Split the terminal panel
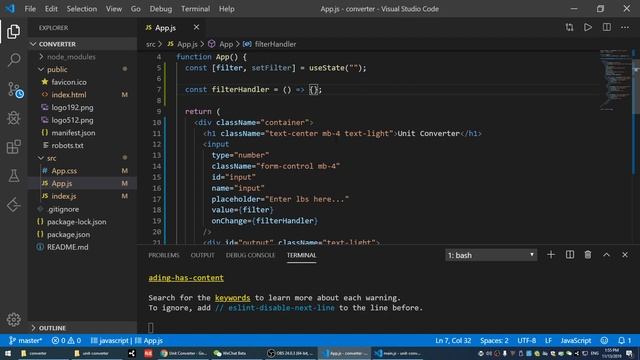640x360 pixels. point(570,255)
